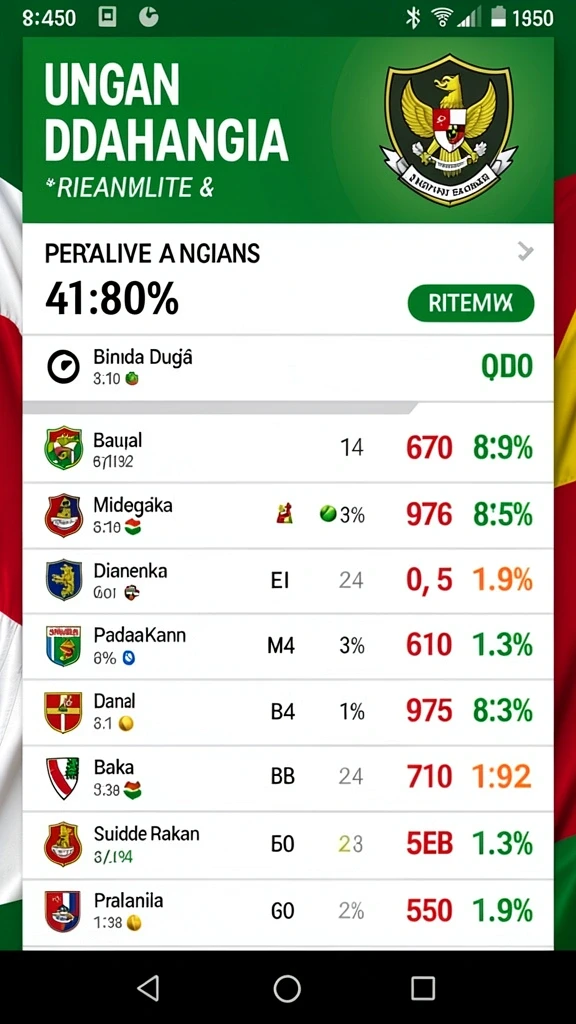The image size is (576, 1024).
Task: Select the Suidde Rakan crest icon
Action: point(63,844)
